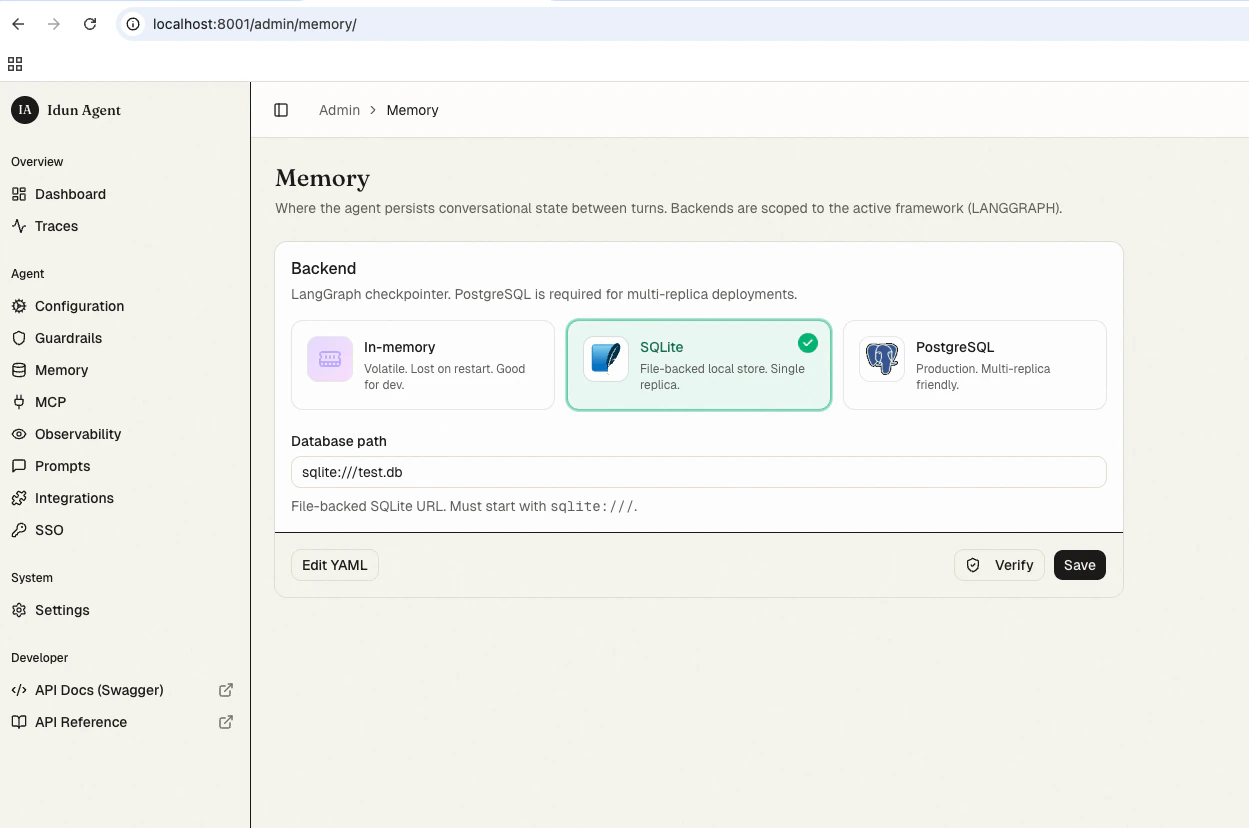Screen dimensions: 1249x828
Task: Click the browser forward arrow
Action: 54,24
